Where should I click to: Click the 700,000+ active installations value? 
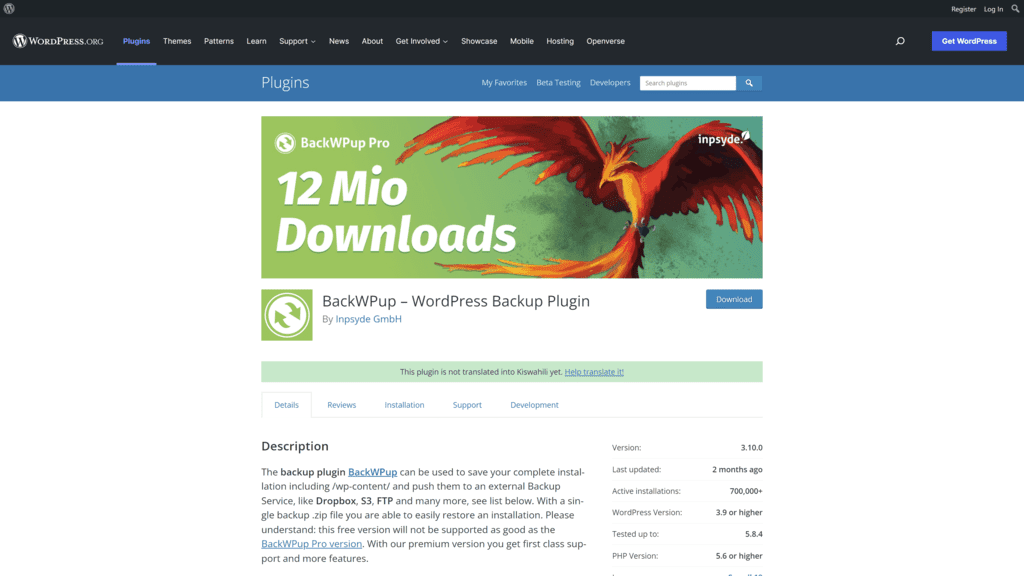(746, 490)
